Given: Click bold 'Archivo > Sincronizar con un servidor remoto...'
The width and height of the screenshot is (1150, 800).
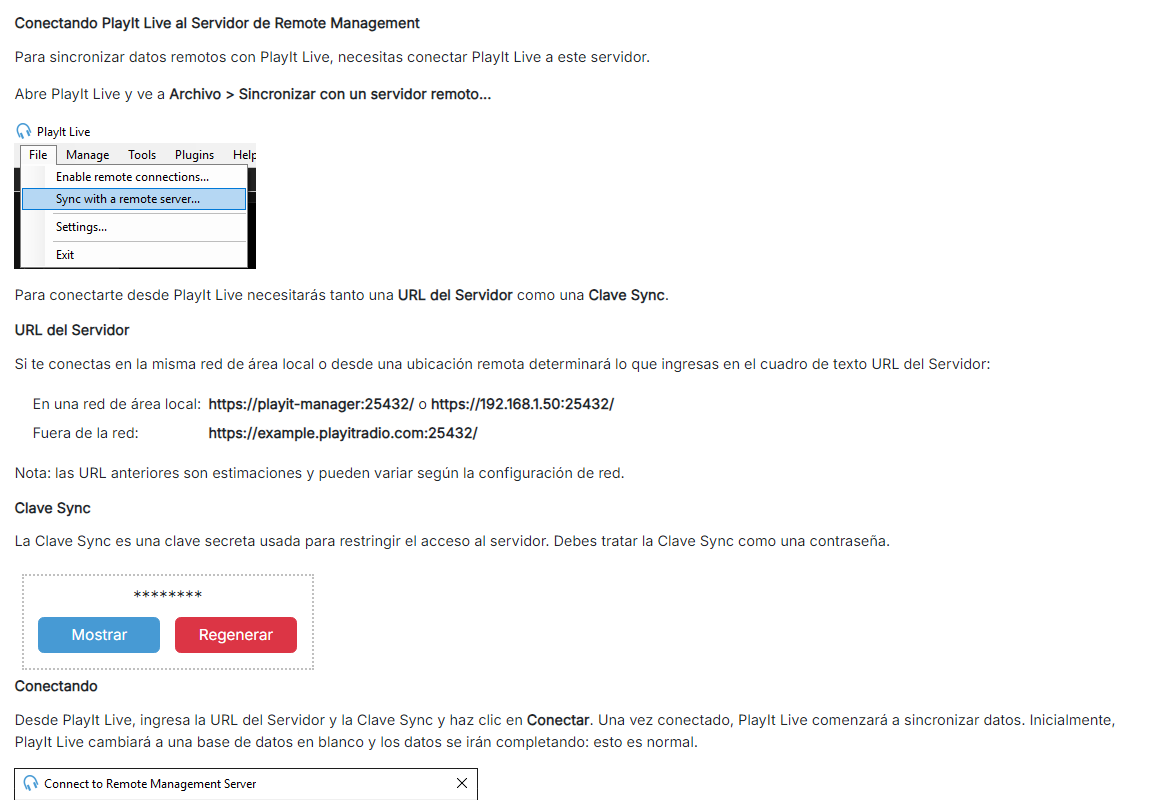Looking at the screenshot, I should pyautogui.click(x=330, y=94).
